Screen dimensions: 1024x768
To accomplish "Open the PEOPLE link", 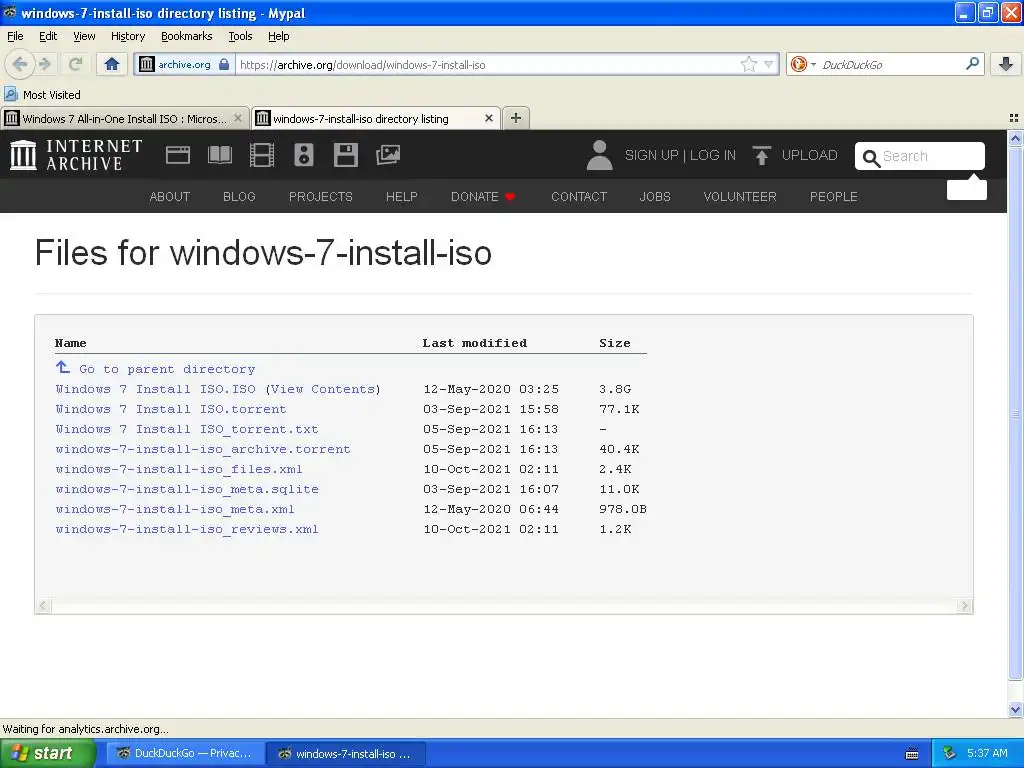I will pos(833,197).
